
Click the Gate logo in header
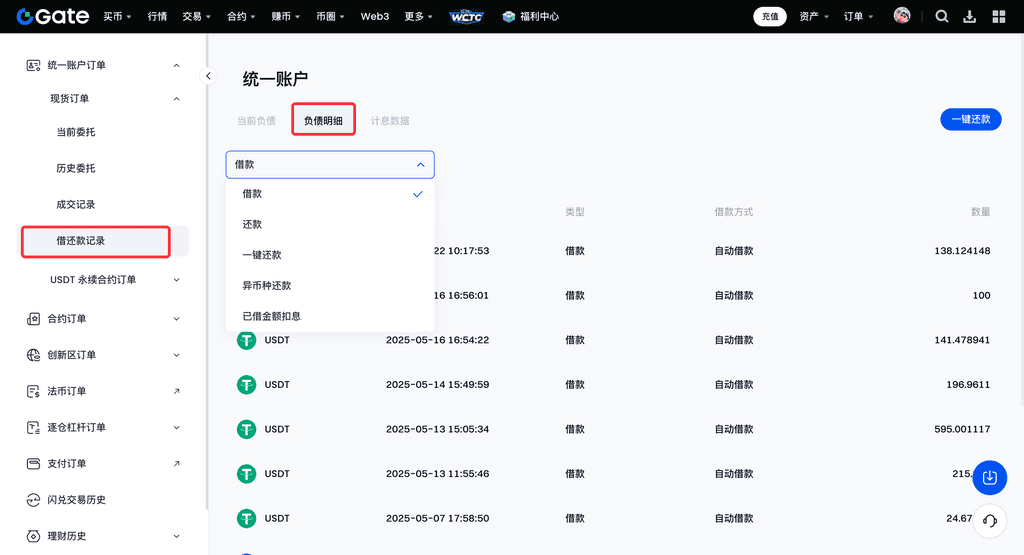pos(50,16)
